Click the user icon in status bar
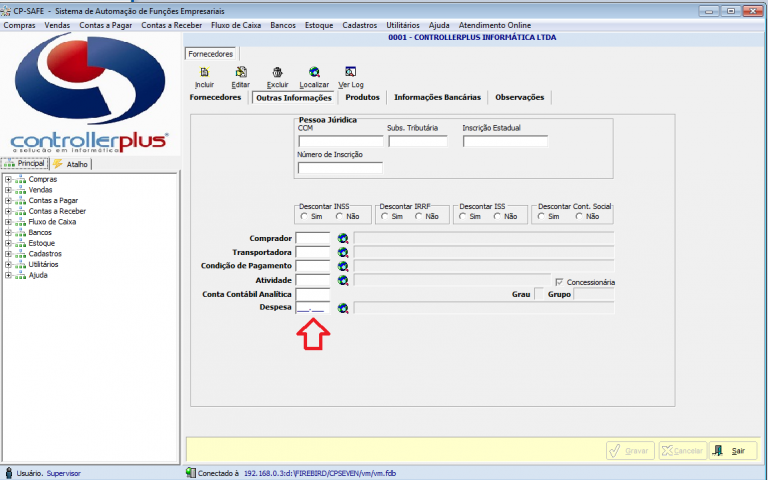768x480 pixels. click(9, 473)
